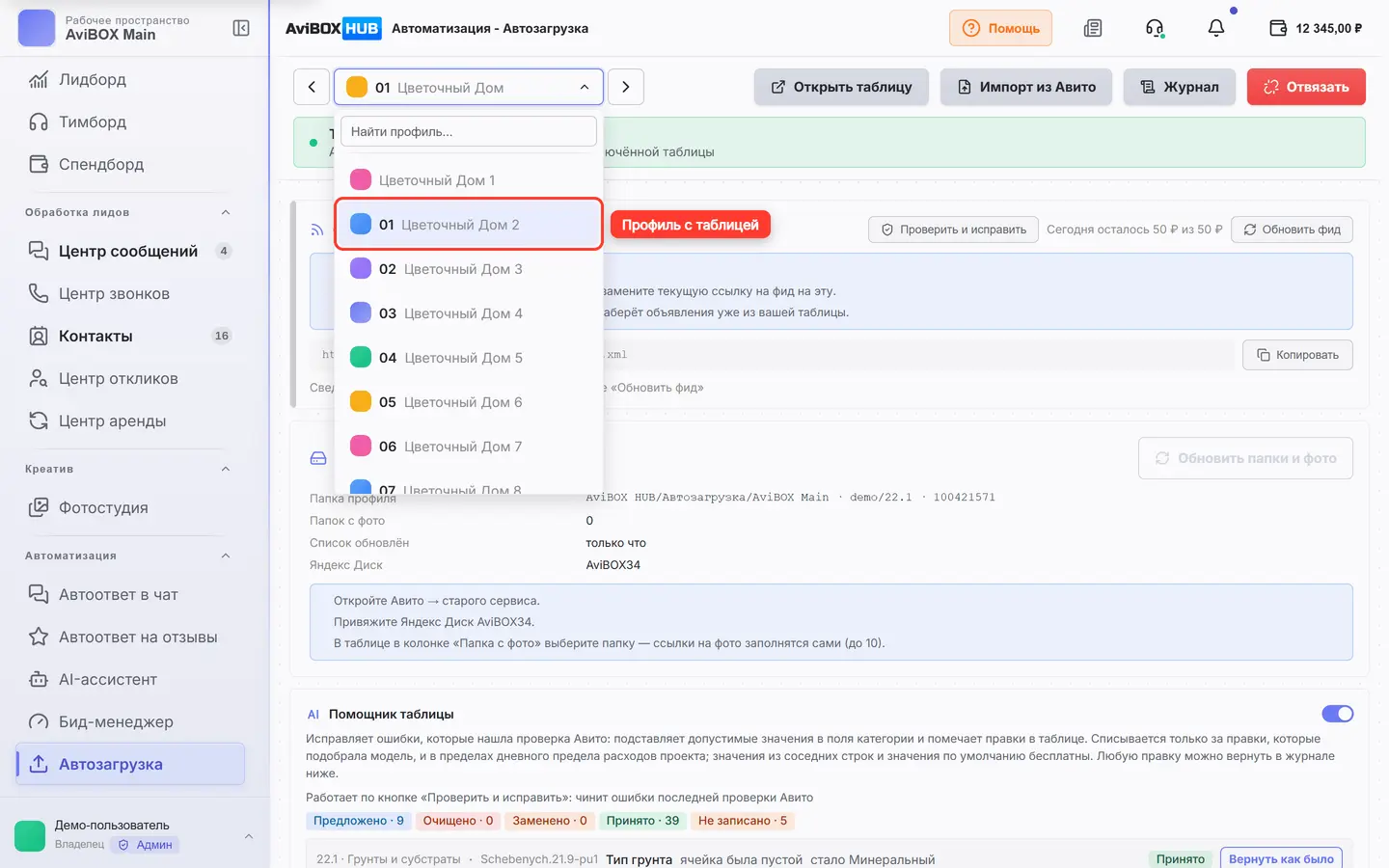Screen dimensions: 1389x868
Task: Open Лидборд in sidebar
Action: (x=130, y=79)
